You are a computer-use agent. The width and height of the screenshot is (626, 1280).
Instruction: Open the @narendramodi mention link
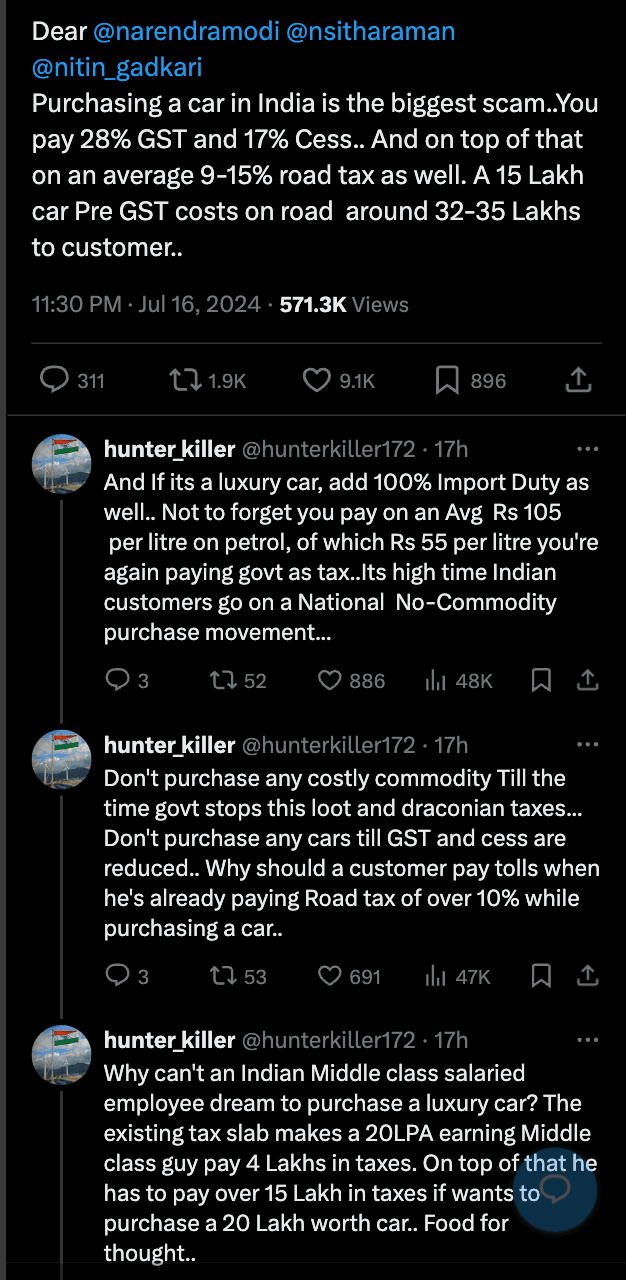coord(186,31)
